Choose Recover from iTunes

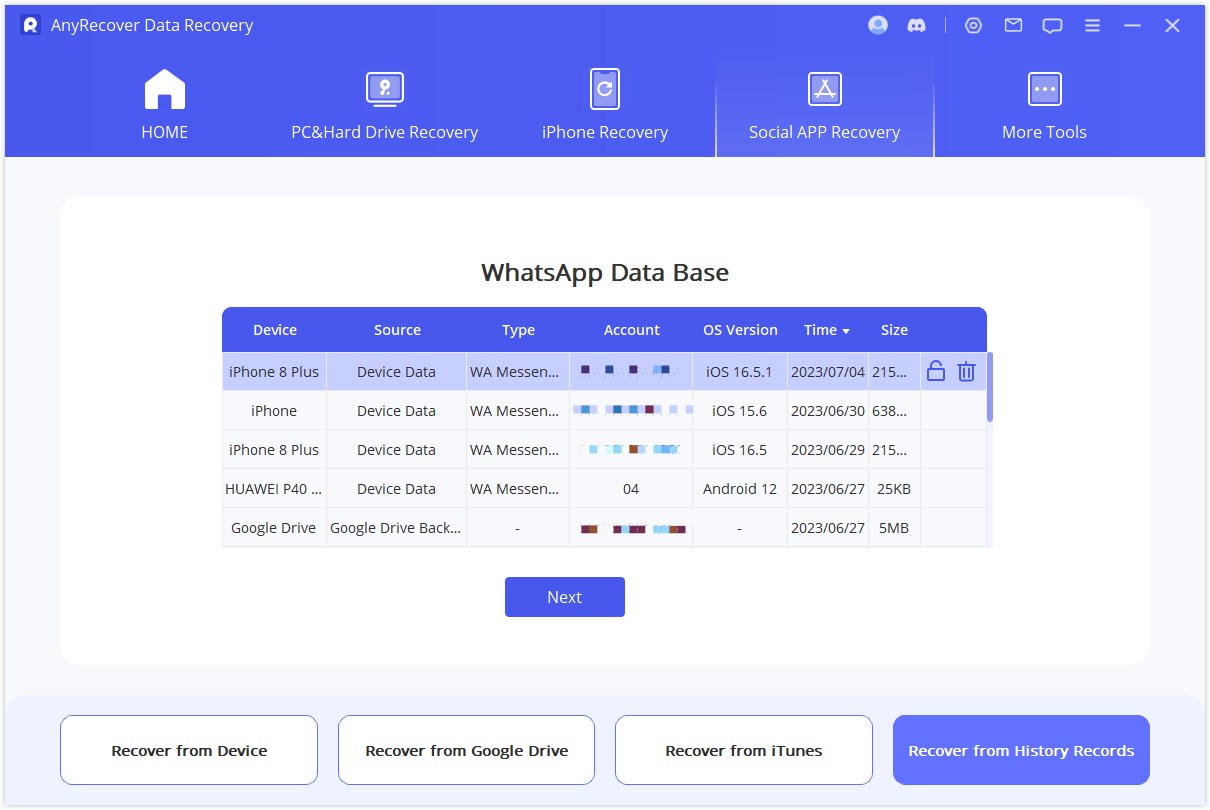(743, 750)
